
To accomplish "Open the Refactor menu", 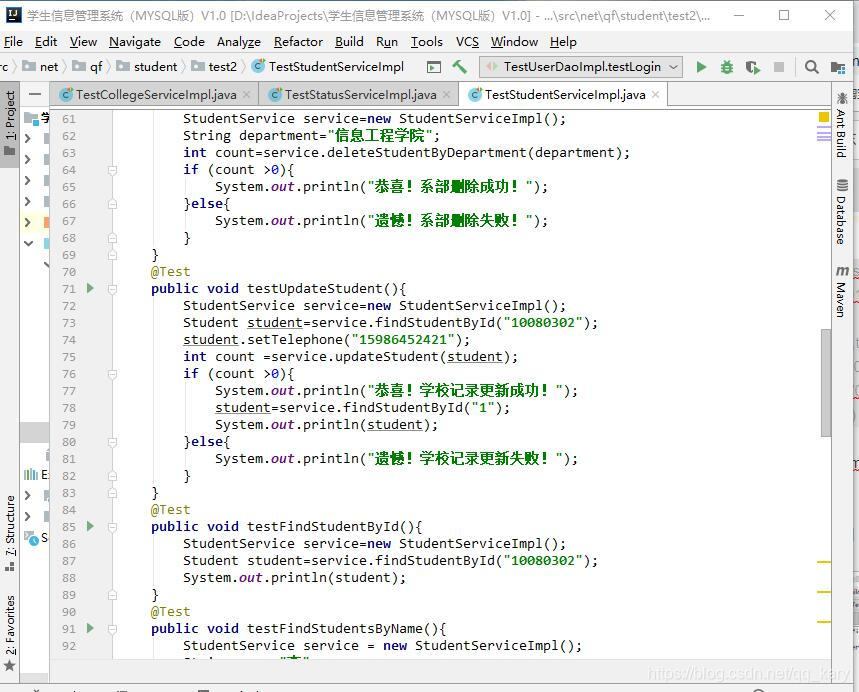I will [299, 42].
